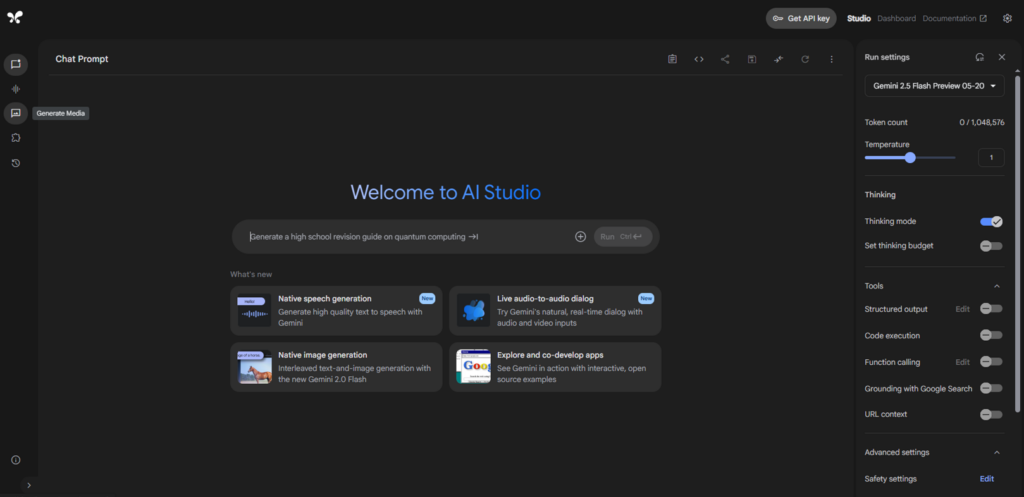
Task: Click the Run button
Action: (x=623, y=236)
